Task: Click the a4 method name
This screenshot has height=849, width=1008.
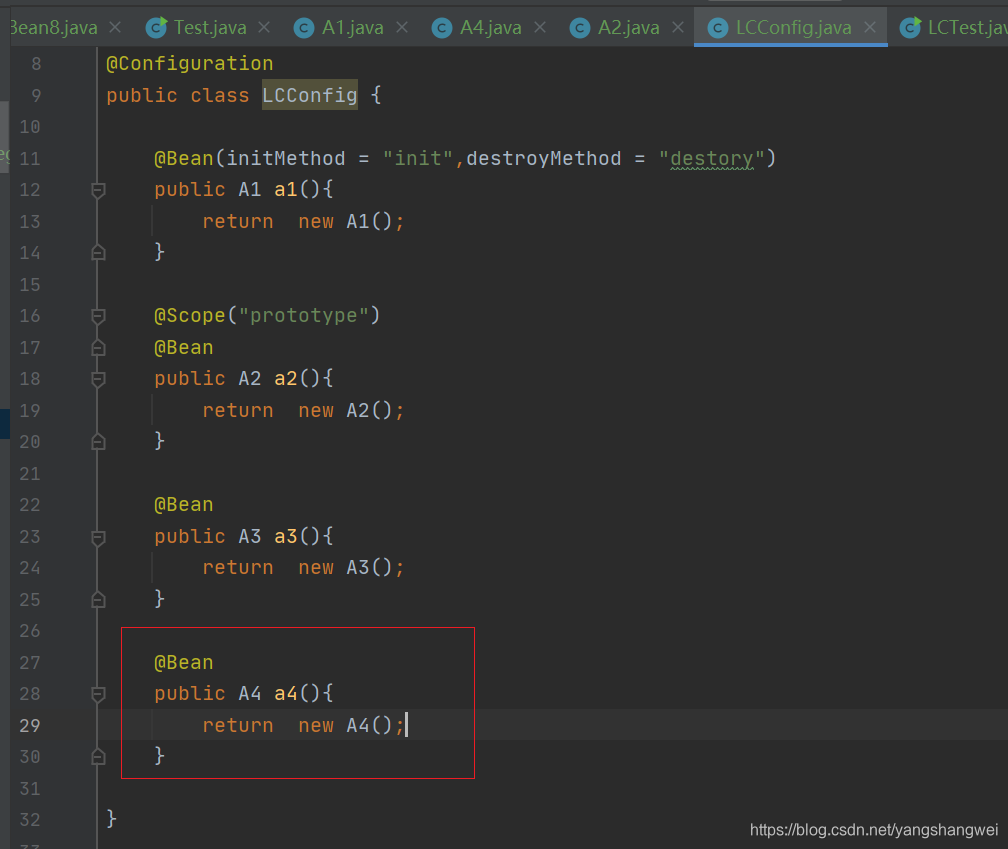Action: click(x=285, y=693)
